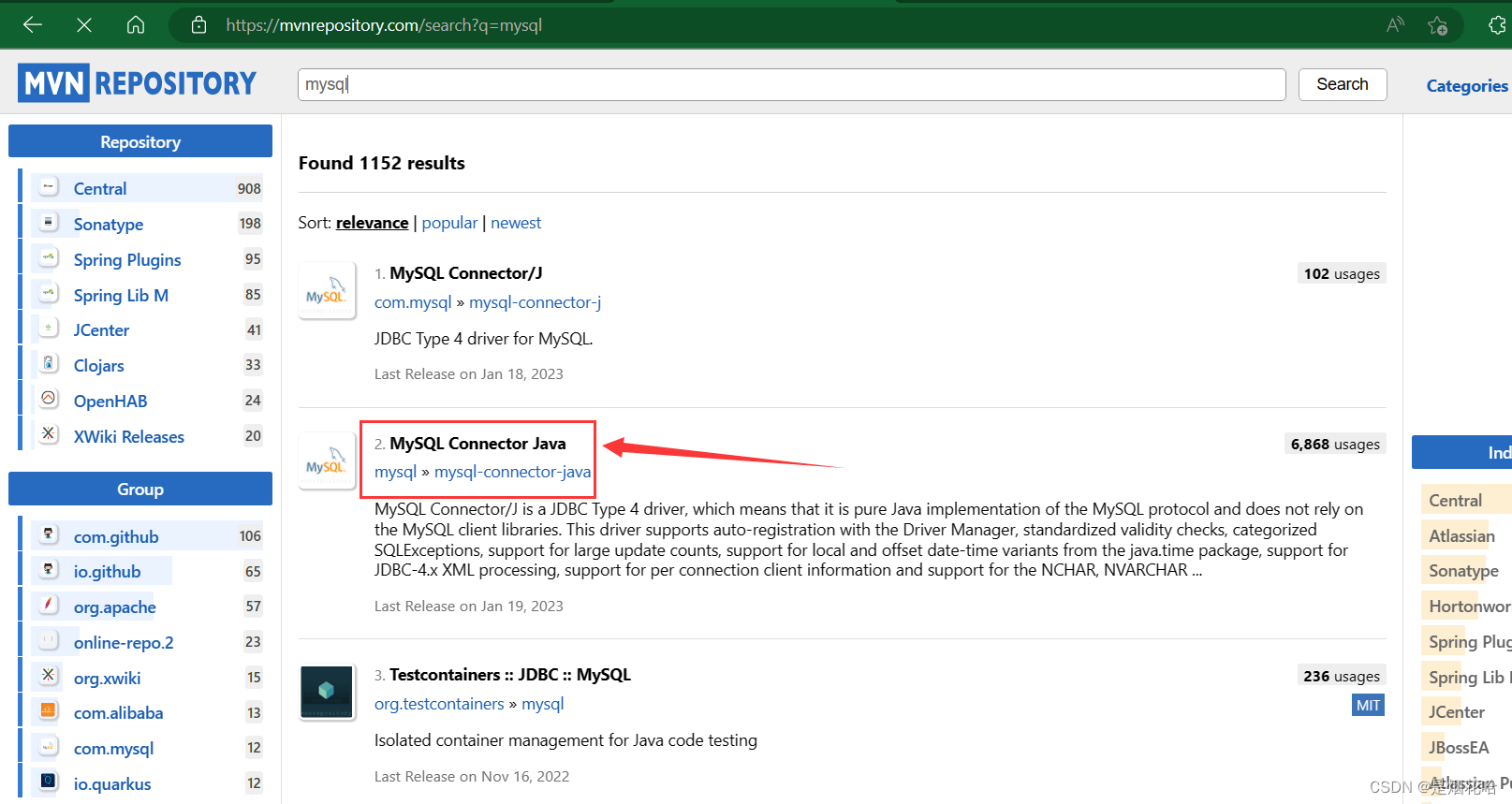This screenshot has height=804, width=1512.
Task: Open browser extensions puzzle icon
Action: tap(1498, 25)
